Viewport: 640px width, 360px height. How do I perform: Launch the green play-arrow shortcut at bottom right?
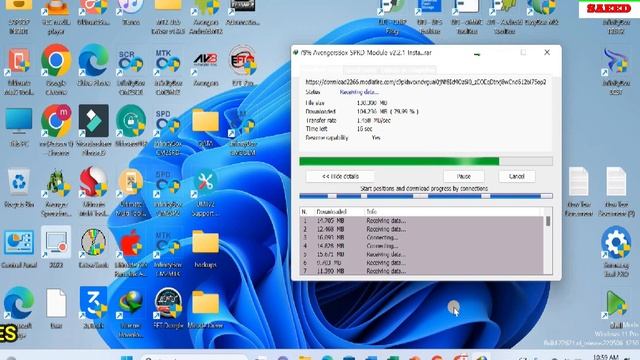(616, 304)
